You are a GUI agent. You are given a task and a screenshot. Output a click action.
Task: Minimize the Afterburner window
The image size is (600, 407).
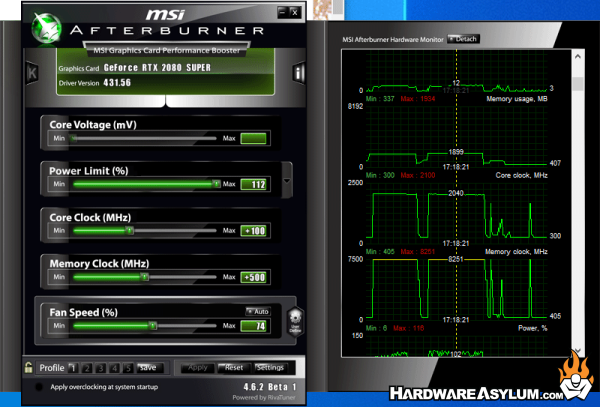pos(283,12)
